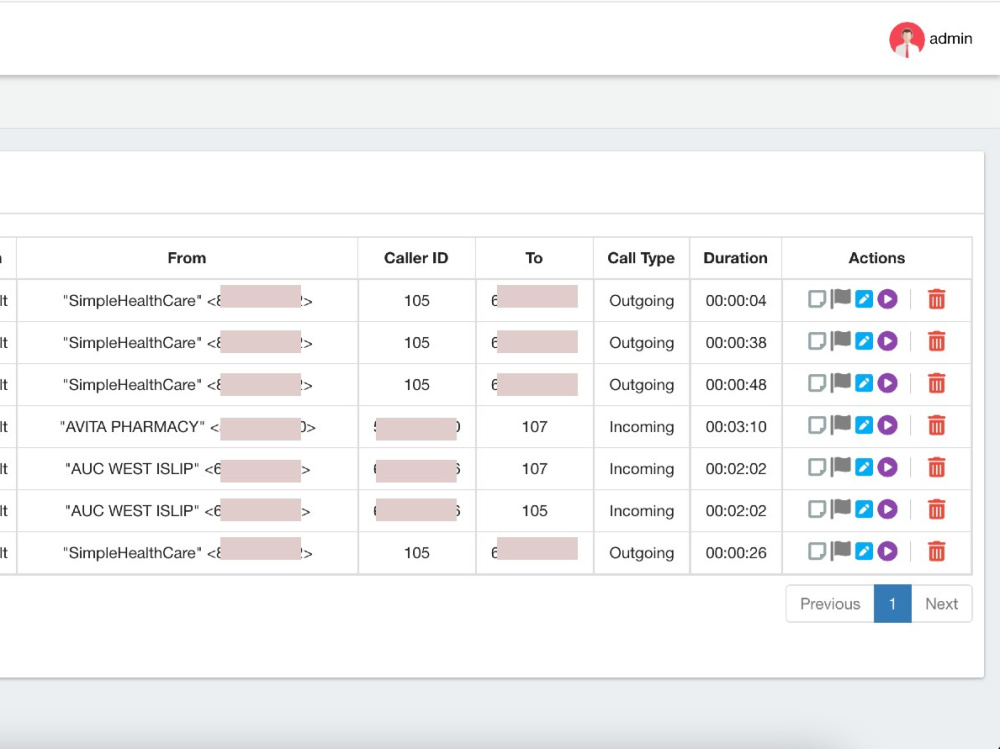Flag the call lasting 00:00:38
The width and height of the screenshot is (1000, 749).
[x=841, y=341]
